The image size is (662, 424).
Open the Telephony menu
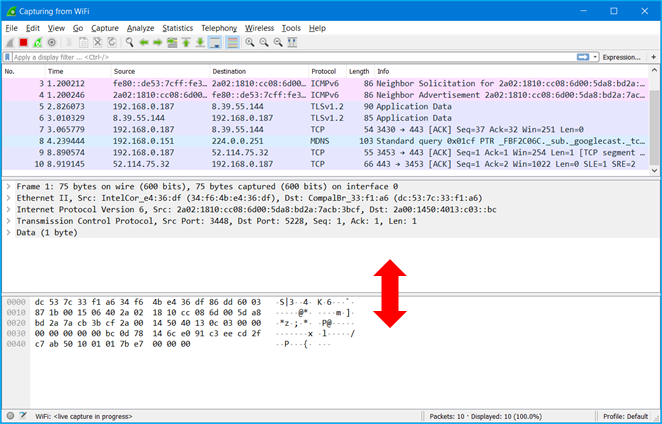point(219,28)
